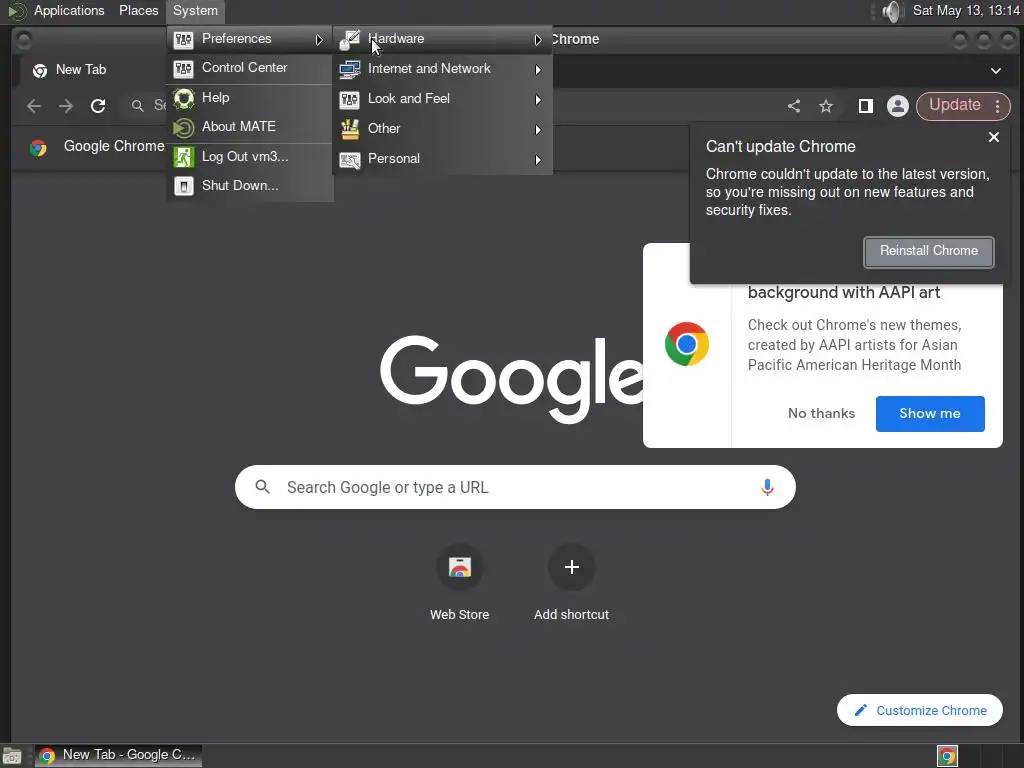Click the Other pencils-cup icon

pos(350,129)
